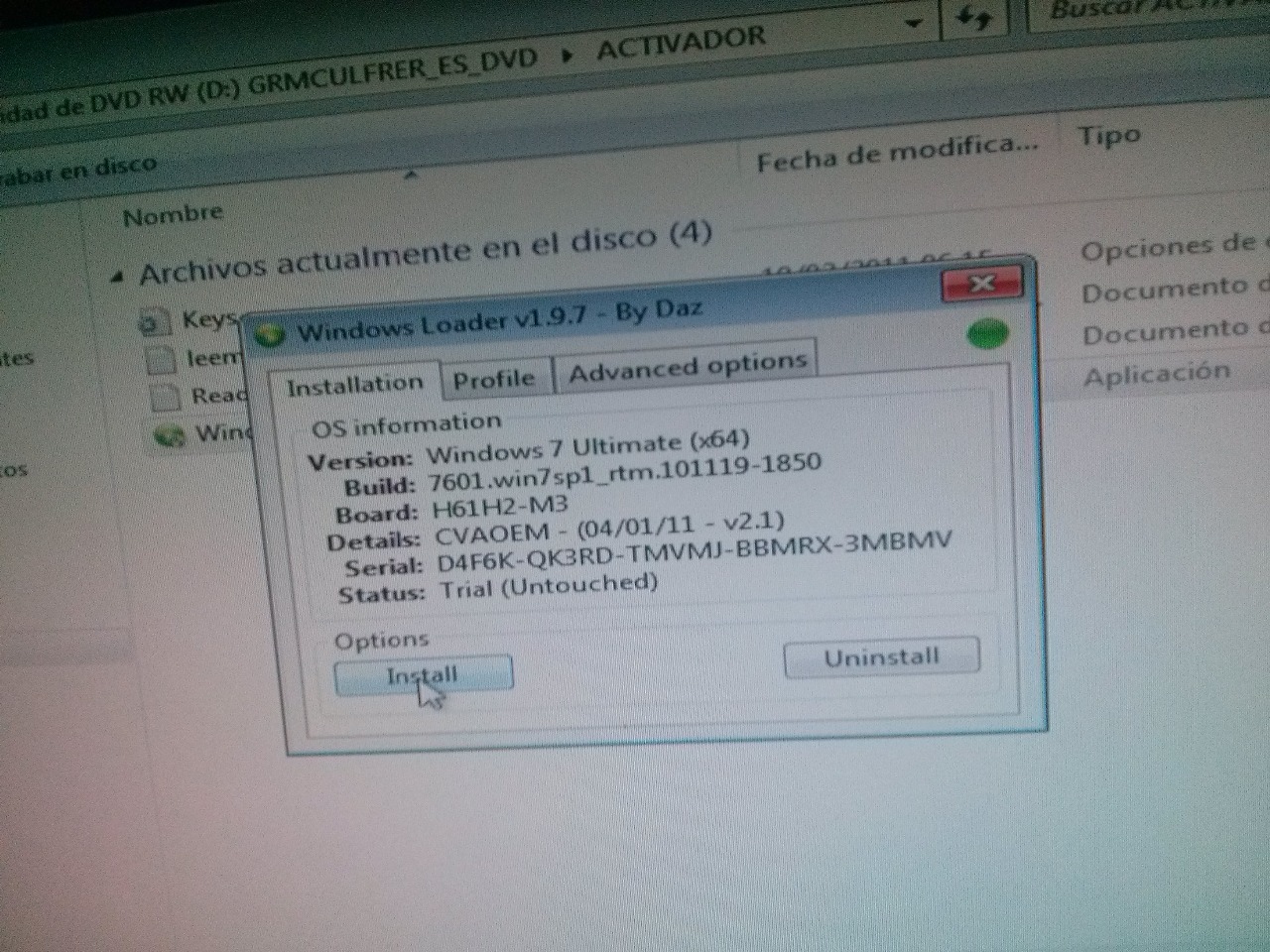Close the Windows Loader dialog
Viewport: 1270px width, 952px height.
point(981,285)
